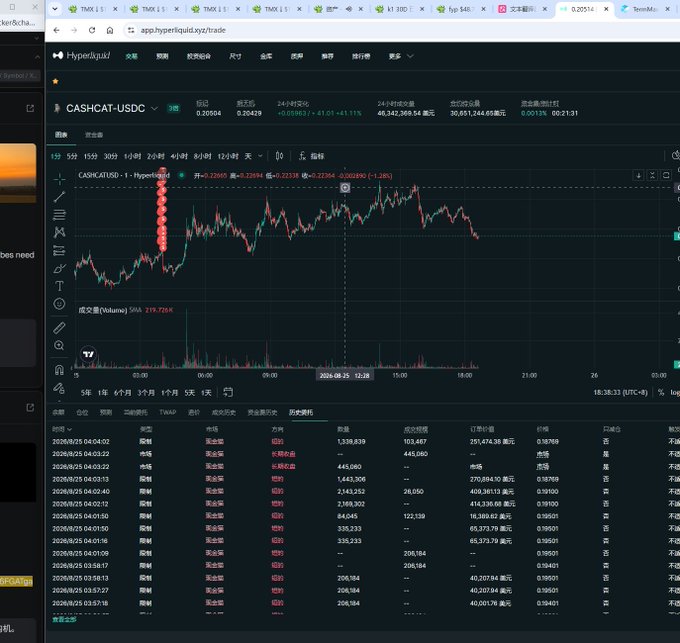
Task: Set chart range to 5天
Action: point(190,392)
